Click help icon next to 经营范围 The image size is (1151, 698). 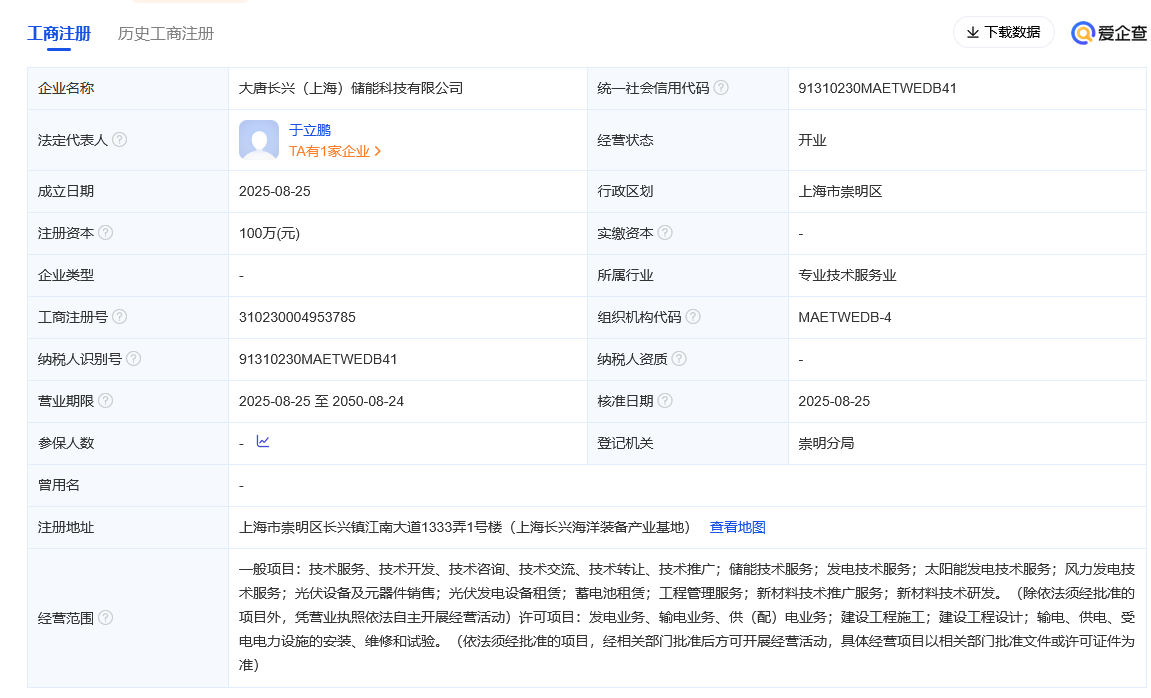tap(106, 617)
